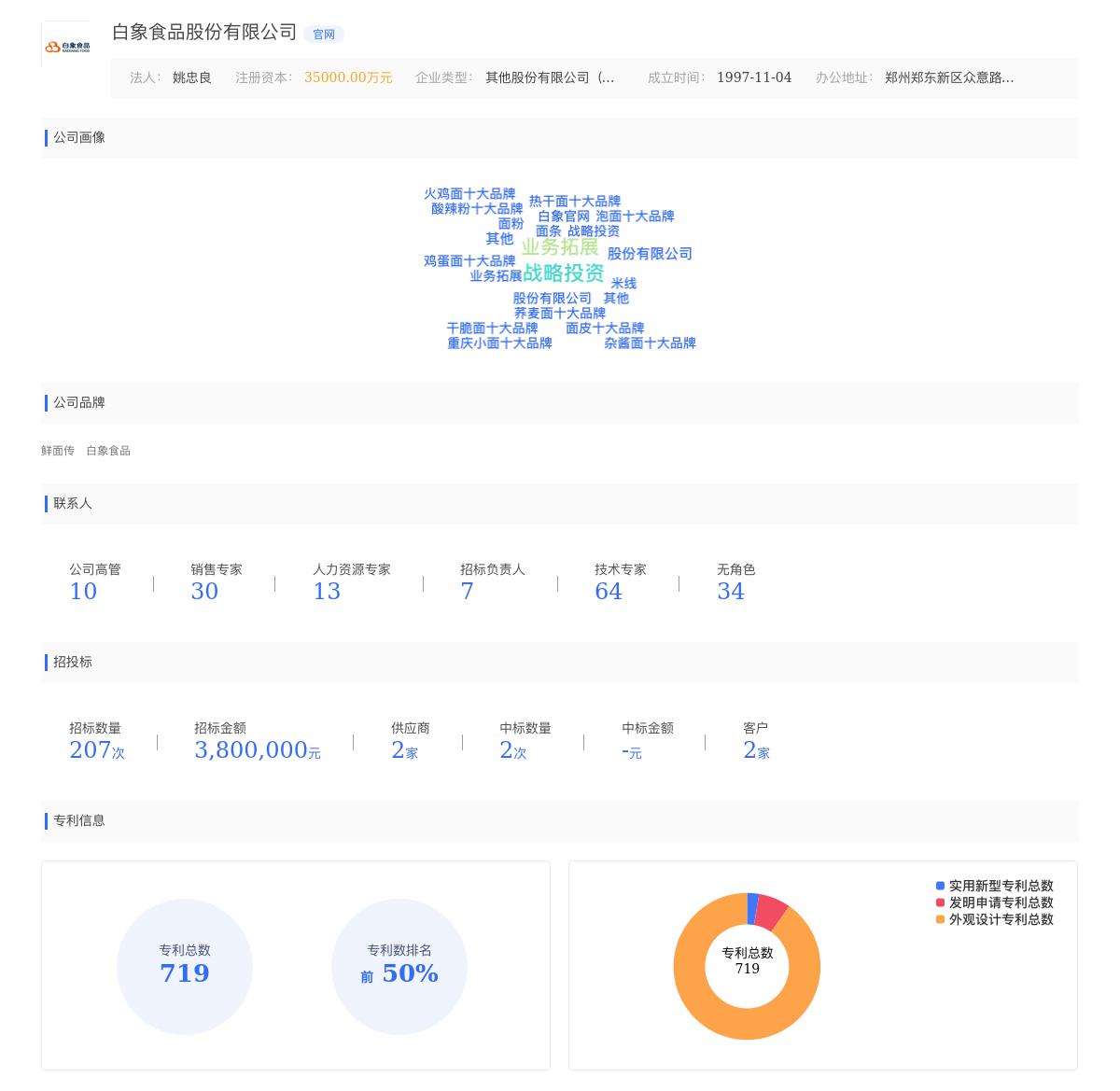Viewport: 1120px width, 1091px height.
Task: Toggle 外观设计专利总数 legend entry
Action: pyautogui.click(x=995, y=919)
